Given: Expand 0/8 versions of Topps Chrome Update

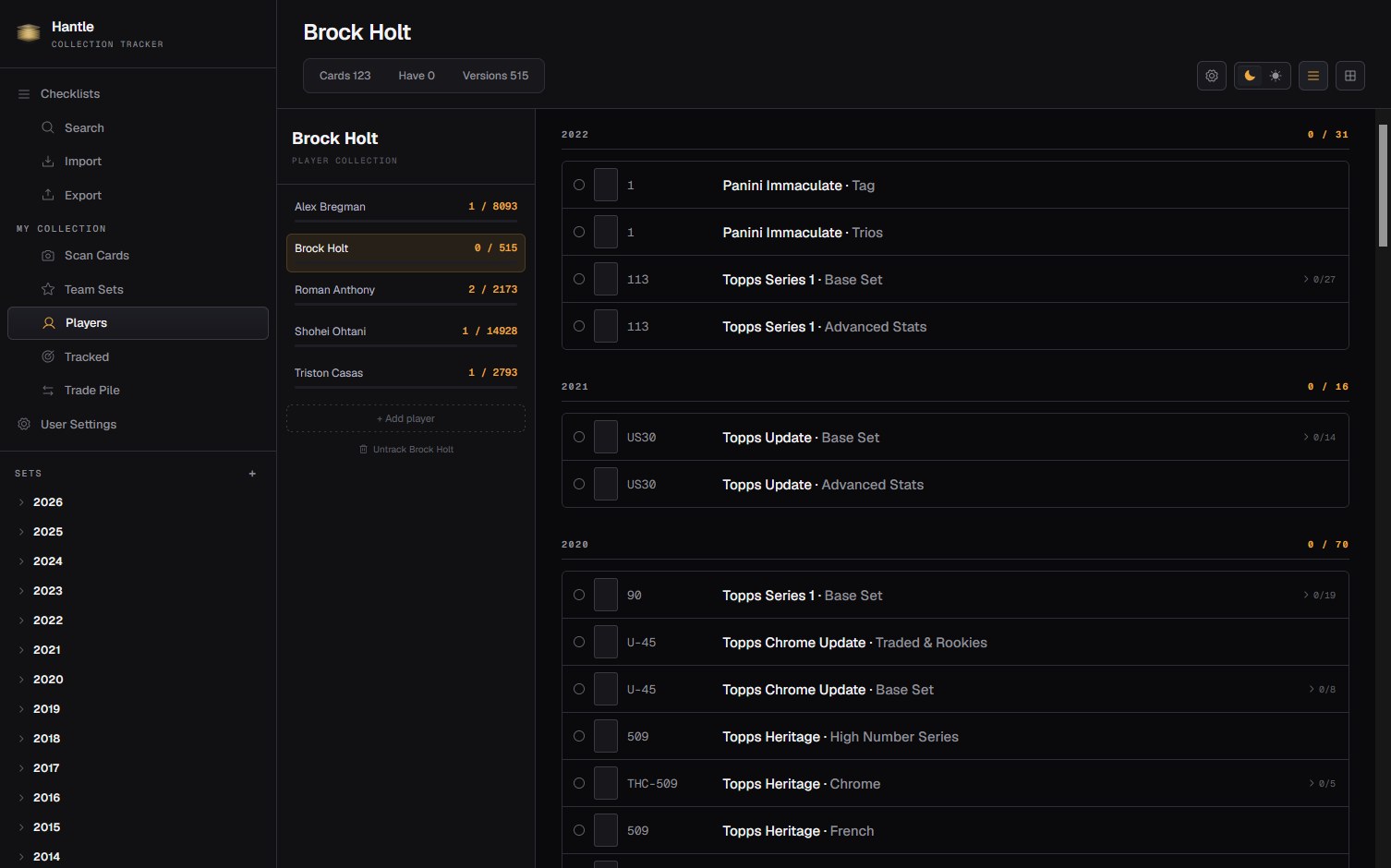Looking at the screenshot, I should coord(1323,689).
